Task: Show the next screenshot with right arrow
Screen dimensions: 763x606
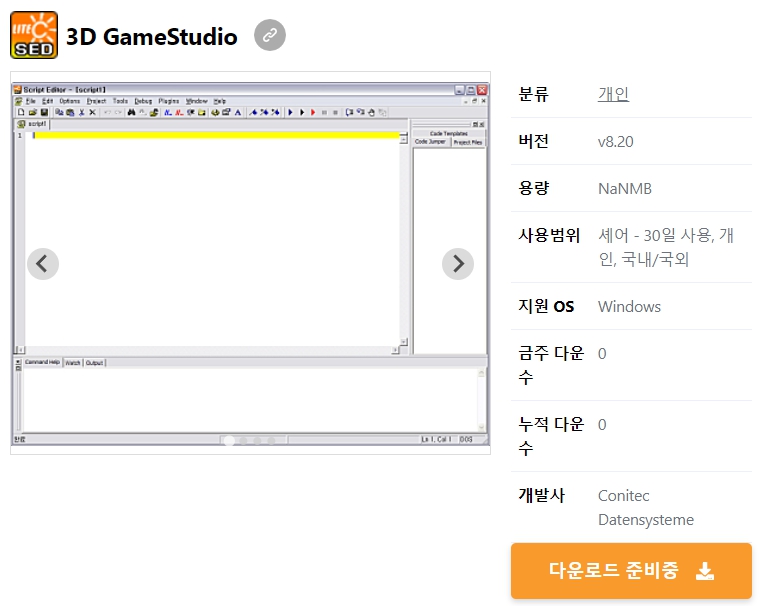Action: pyautogui.click(x=457, y=264)
